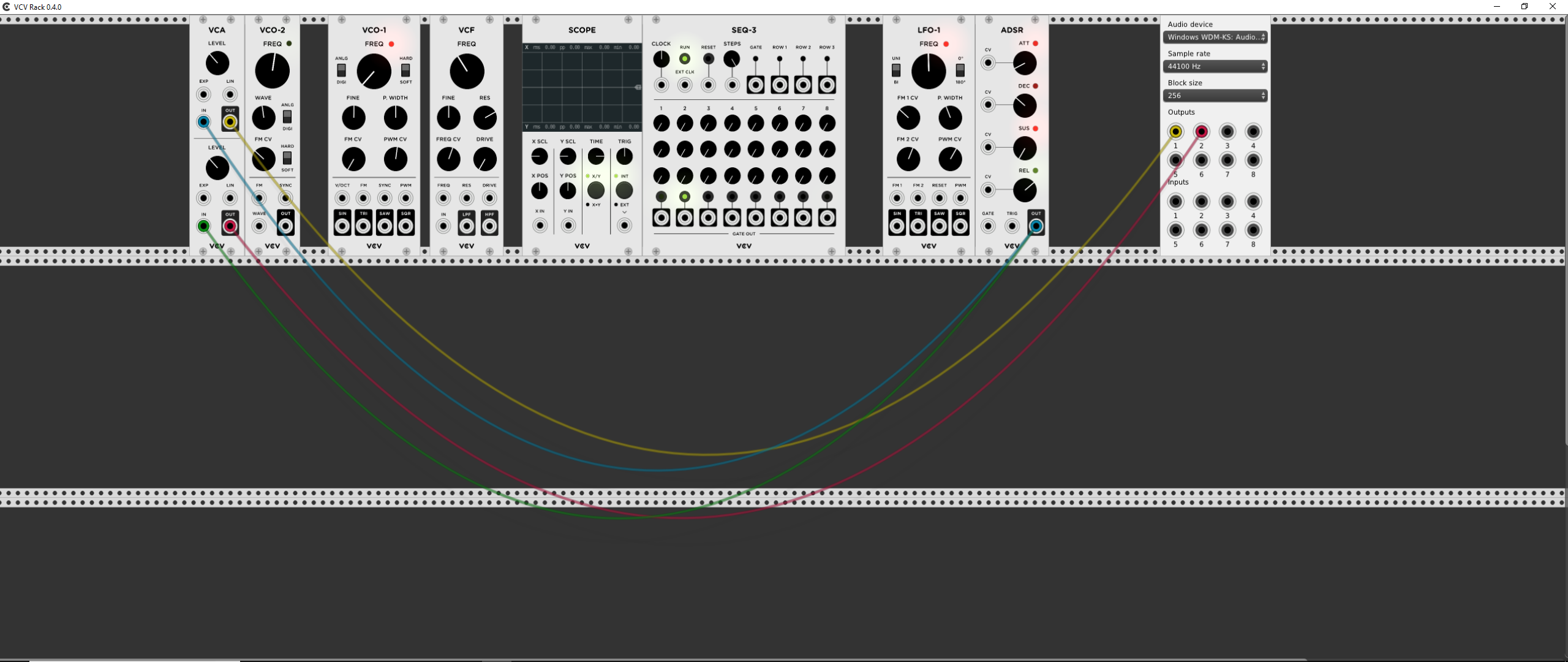1568x662 pixels.
Task: Click the Scope Y IN jack
Action: point(568,226)
